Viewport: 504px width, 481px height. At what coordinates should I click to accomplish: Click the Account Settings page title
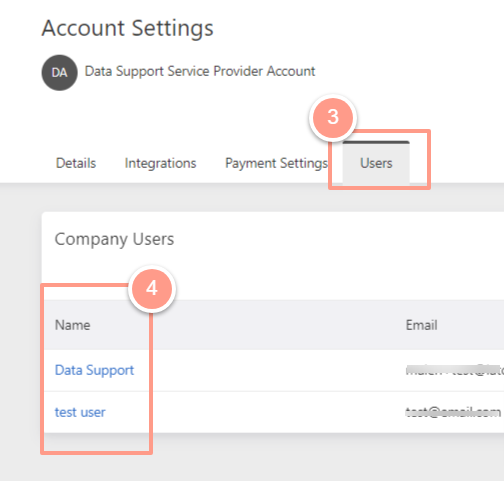click(127, 28)
